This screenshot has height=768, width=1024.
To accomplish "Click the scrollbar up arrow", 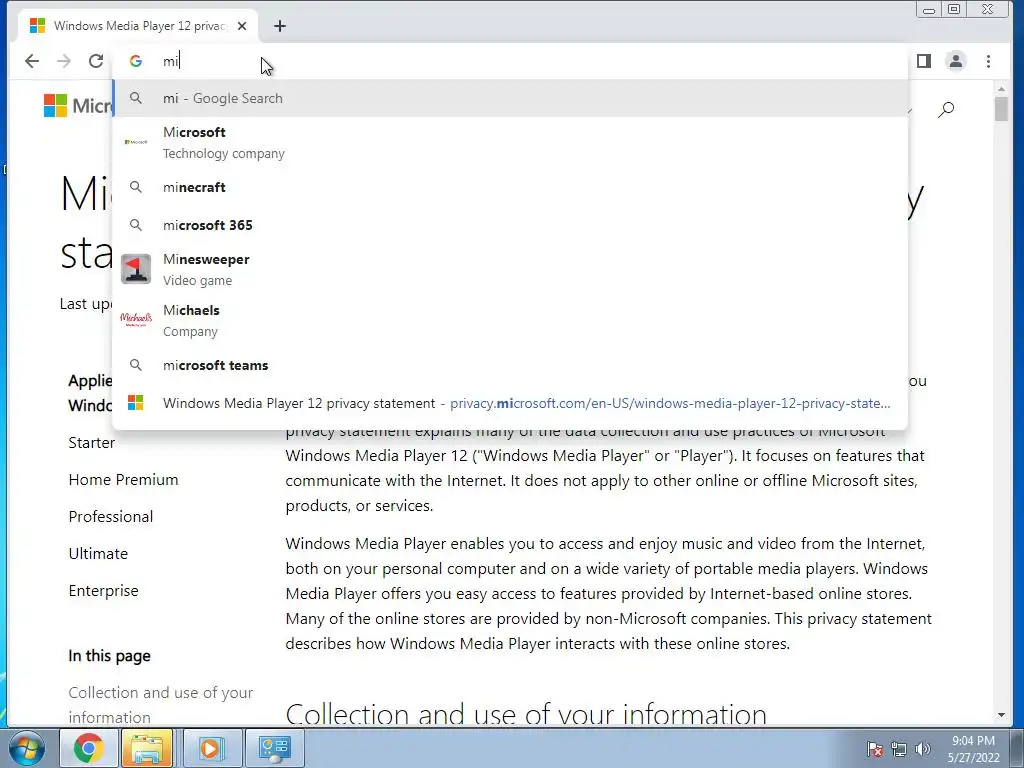I will 1001,88.
